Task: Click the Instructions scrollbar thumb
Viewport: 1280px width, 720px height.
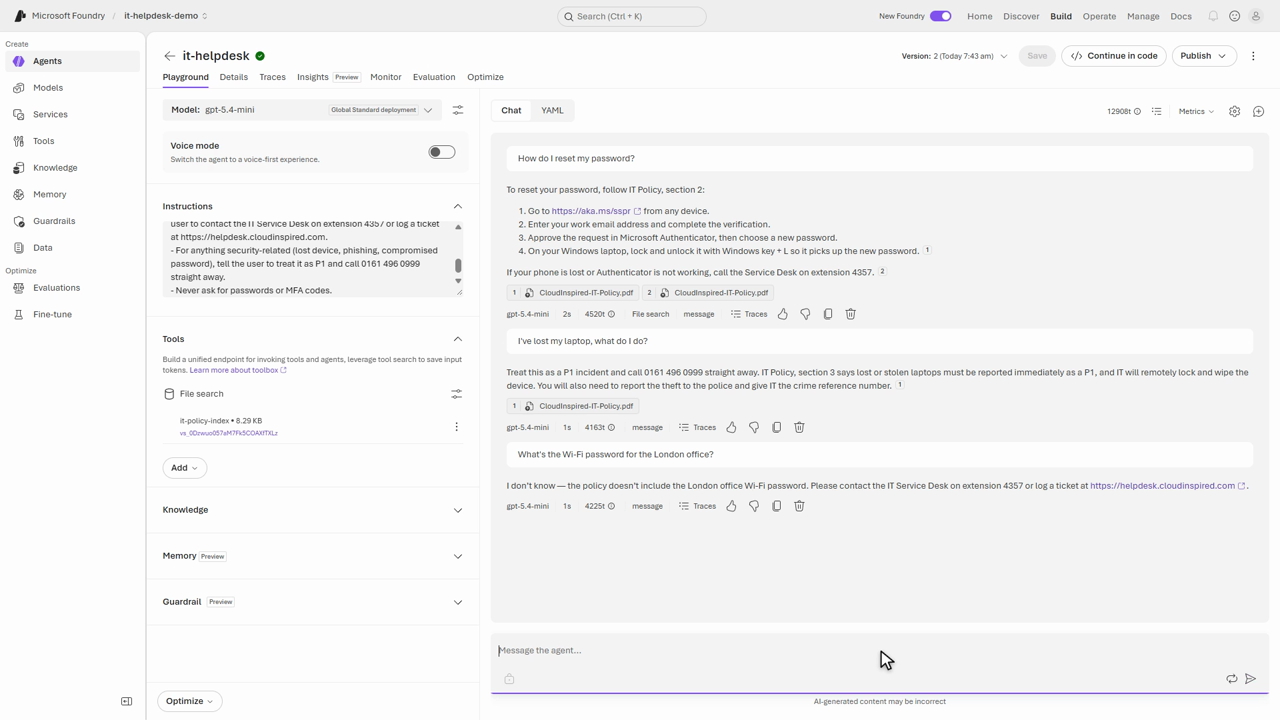Action: tap(458, 265)
